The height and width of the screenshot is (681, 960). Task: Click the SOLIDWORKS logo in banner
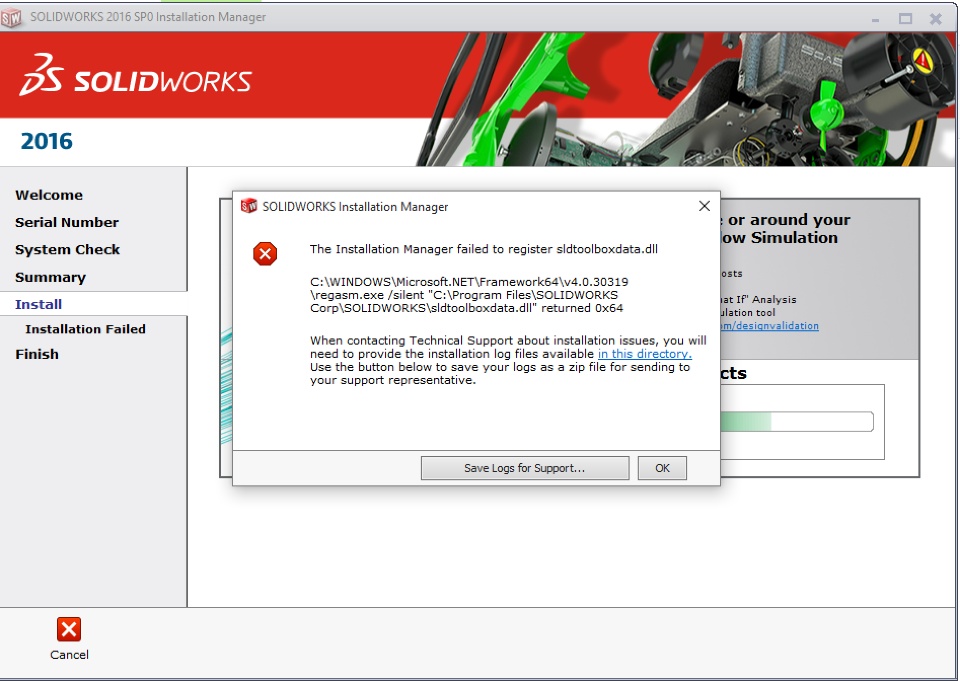pyautogui.click(x=135, y=75)
